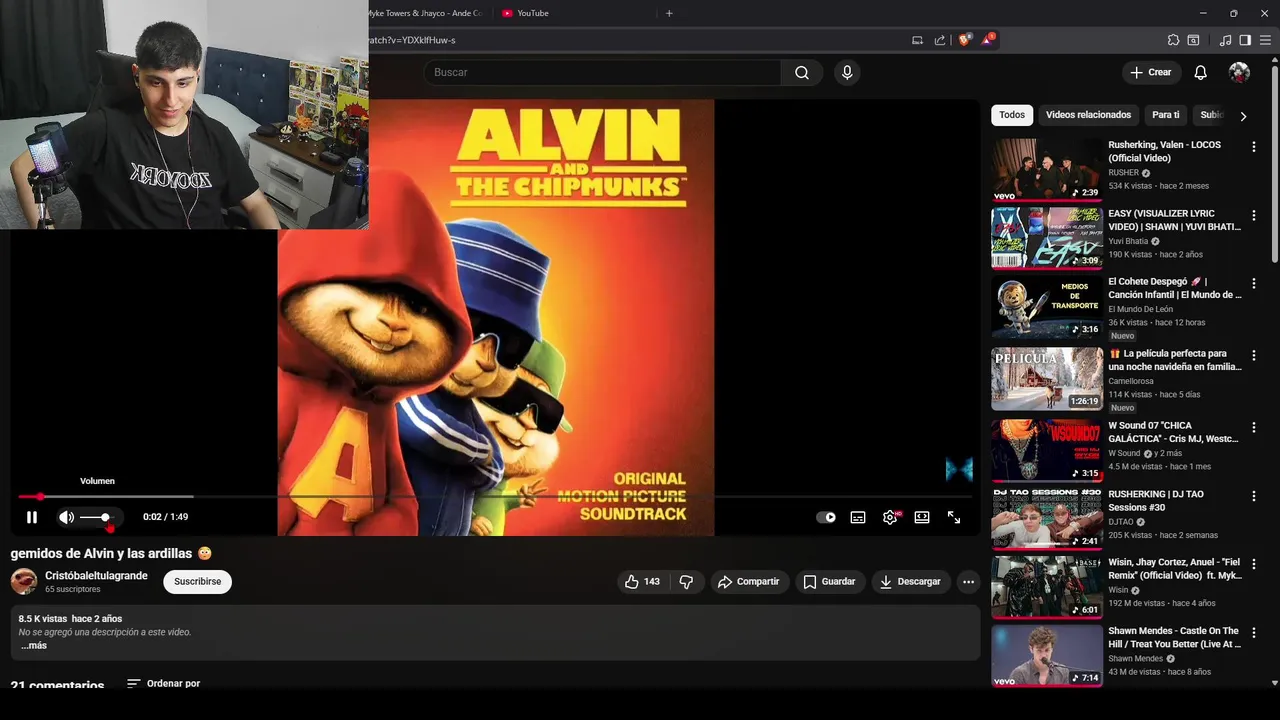Open the Rusherking, Valen - LOCOS thumbnail

1047,169
